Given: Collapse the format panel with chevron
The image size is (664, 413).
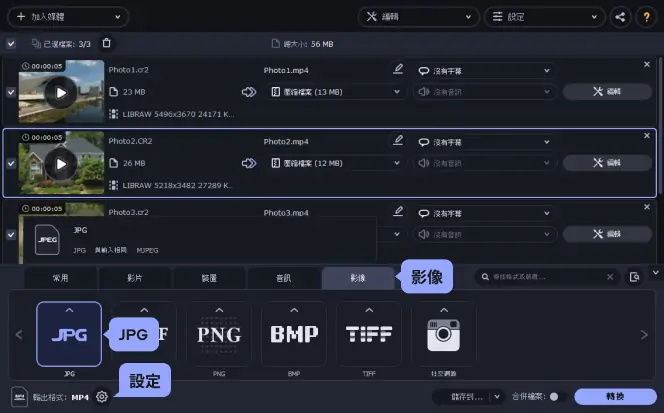Looking at the screenshot, I should click(656, 272).
